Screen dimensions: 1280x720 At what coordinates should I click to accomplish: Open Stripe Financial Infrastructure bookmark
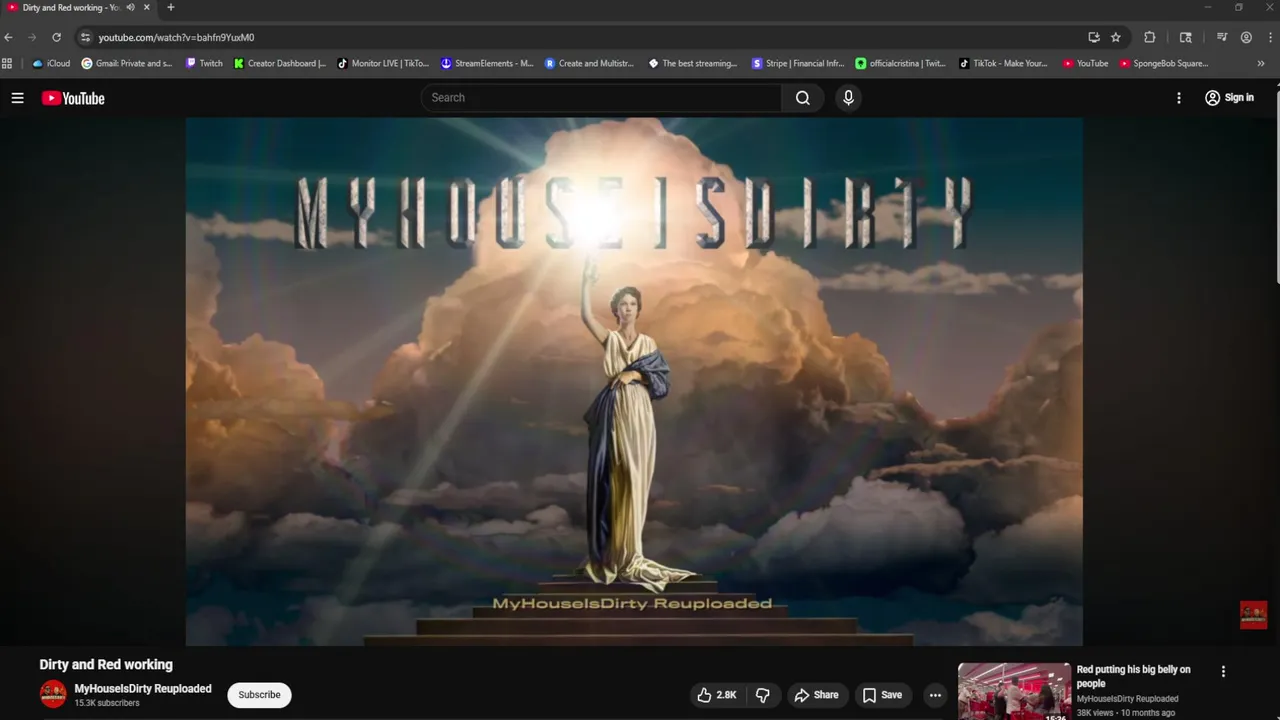[x=798, y=63]
